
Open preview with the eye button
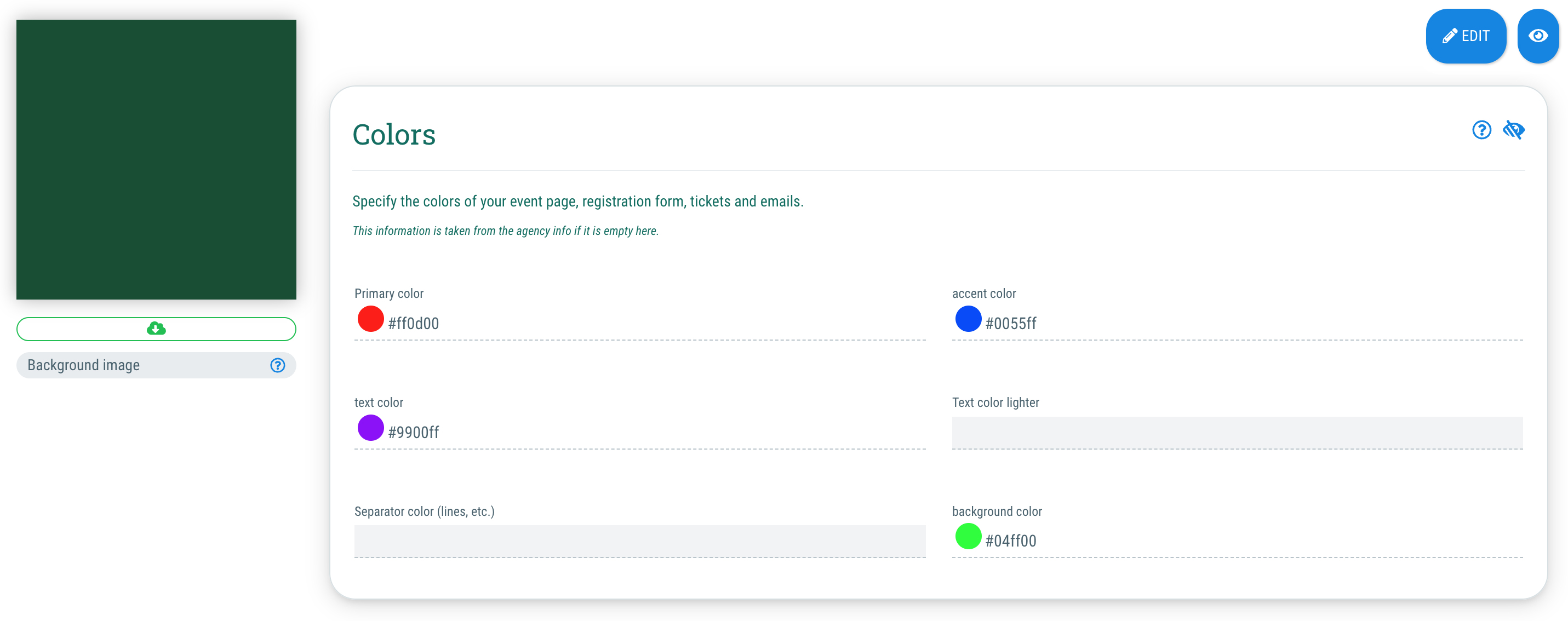tap(1537, 36)
